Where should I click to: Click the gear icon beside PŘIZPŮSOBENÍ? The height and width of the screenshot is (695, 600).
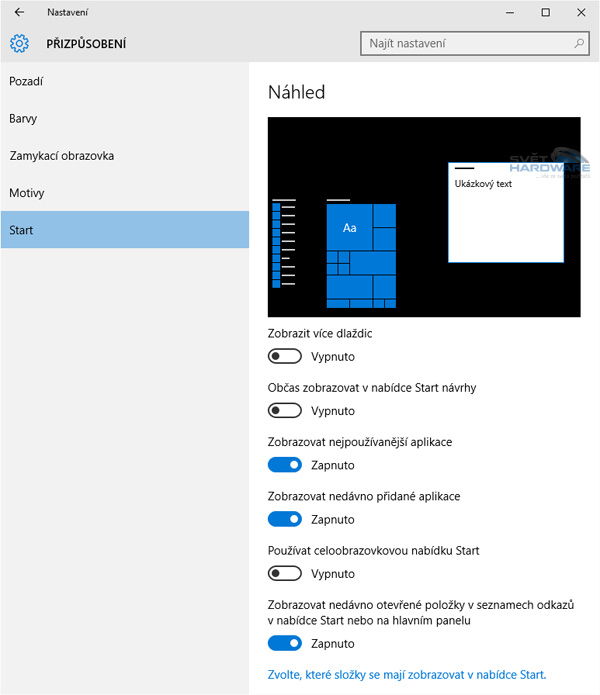[20, 44]
